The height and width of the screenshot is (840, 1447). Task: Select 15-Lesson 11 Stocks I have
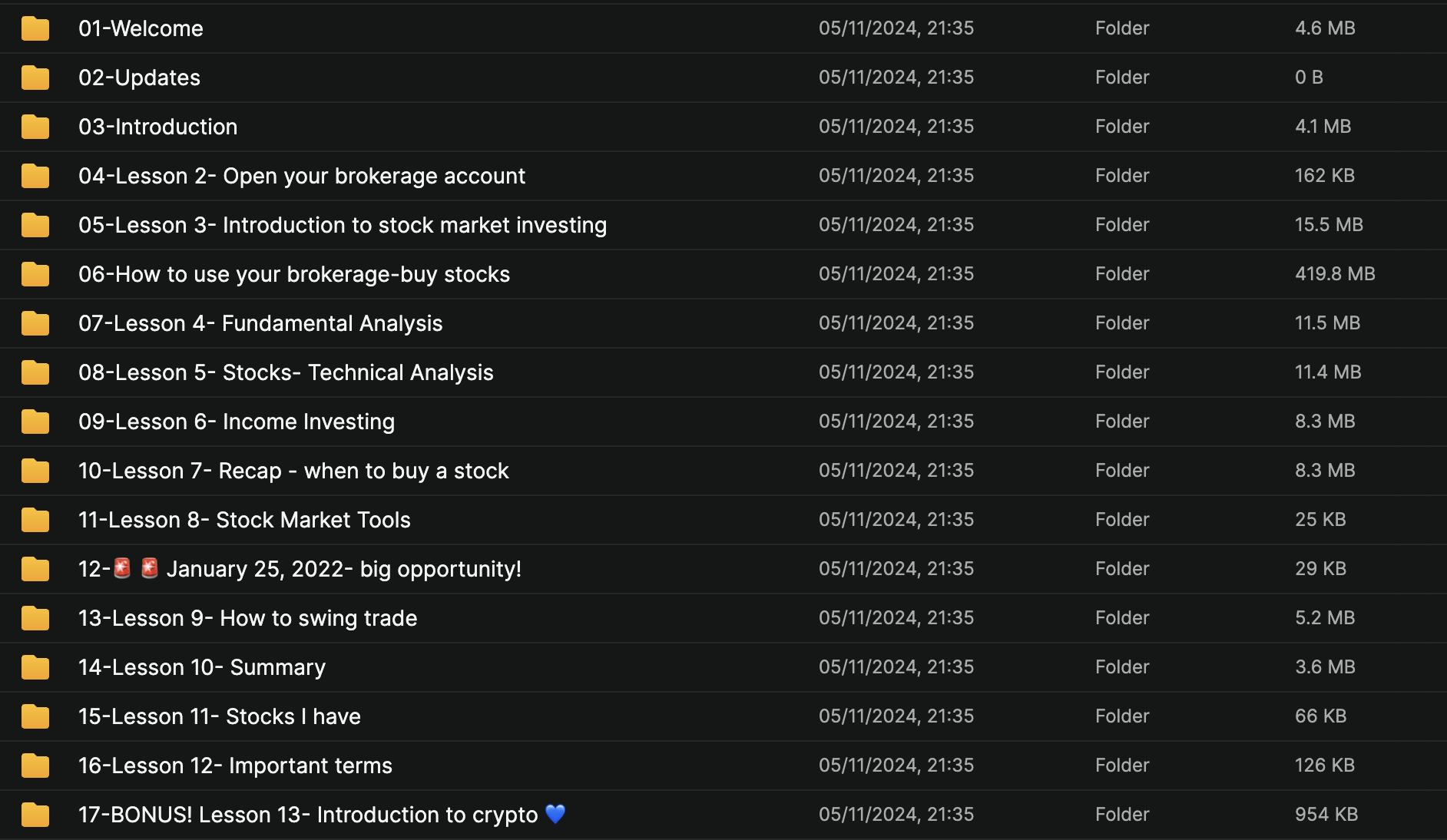pos(219,716)
